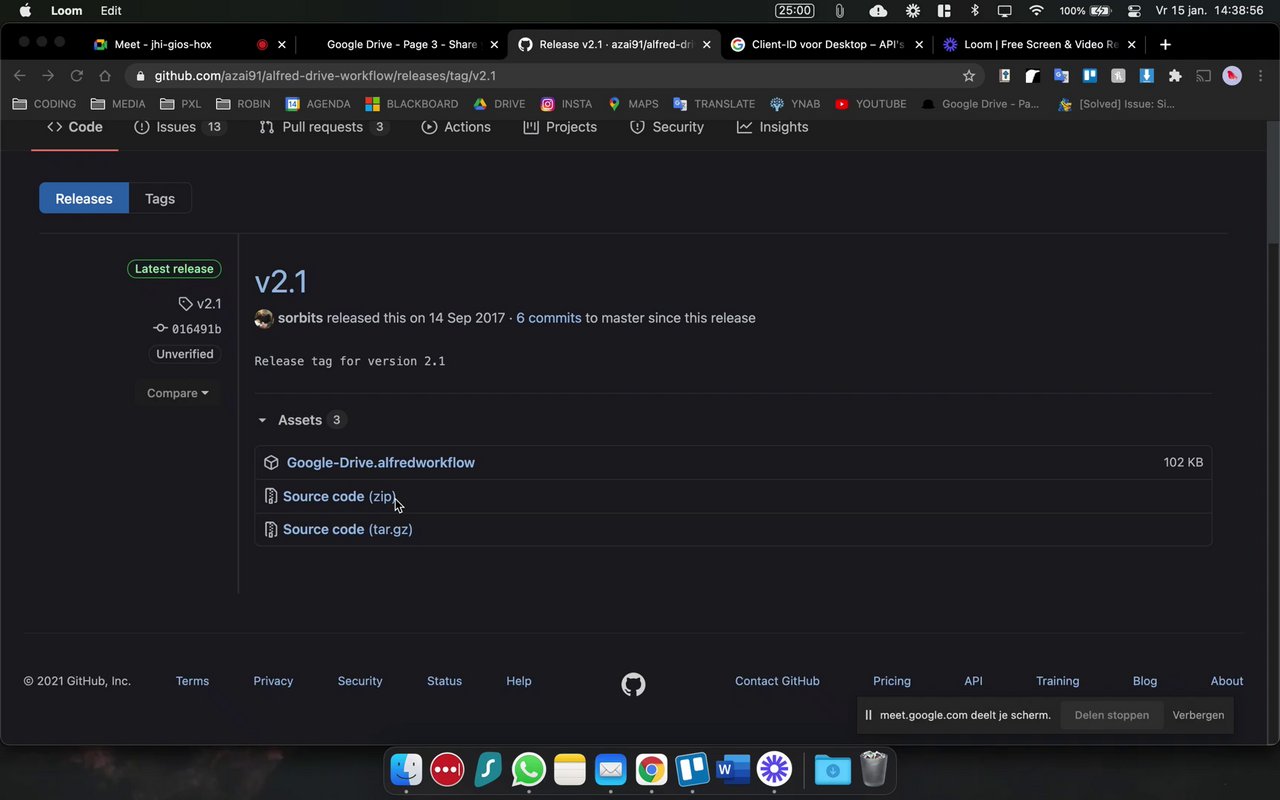Go back to the previous page

[x=20, y=76]
